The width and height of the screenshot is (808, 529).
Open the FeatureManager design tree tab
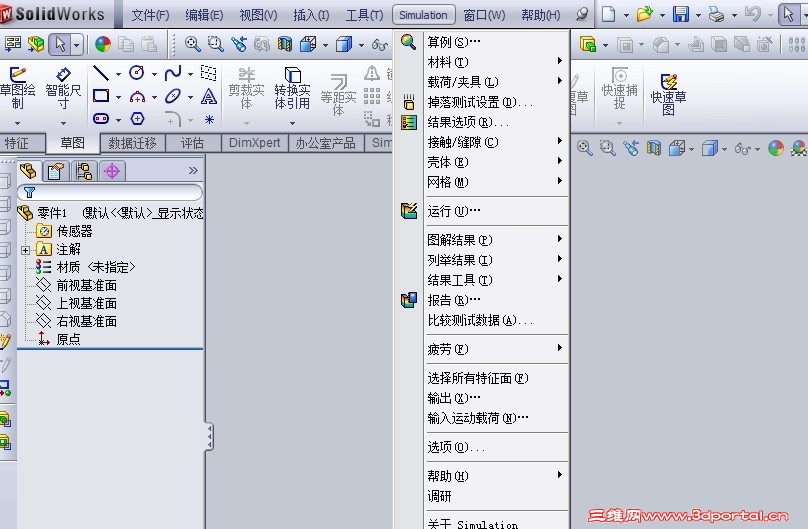coord(28,170)
